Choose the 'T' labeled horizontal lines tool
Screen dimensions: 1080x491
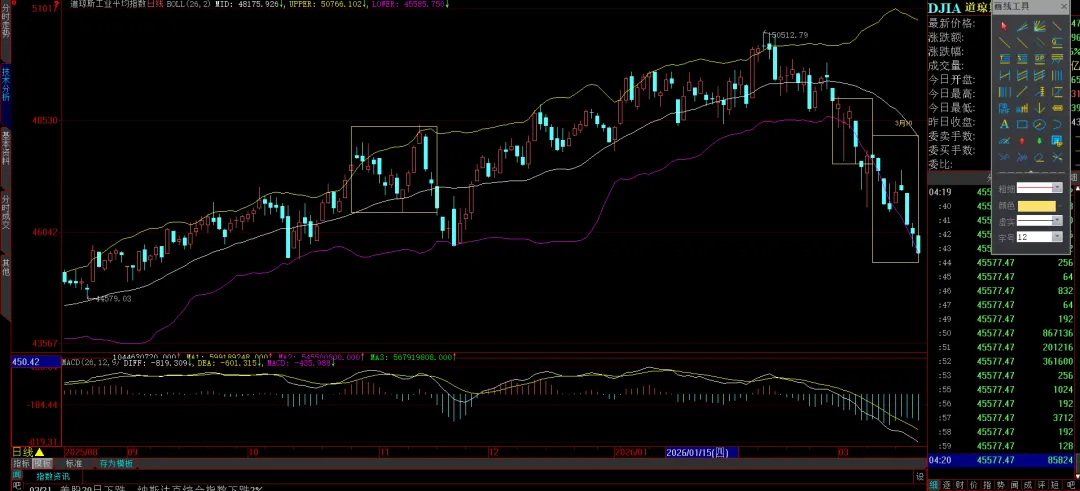1004,59
